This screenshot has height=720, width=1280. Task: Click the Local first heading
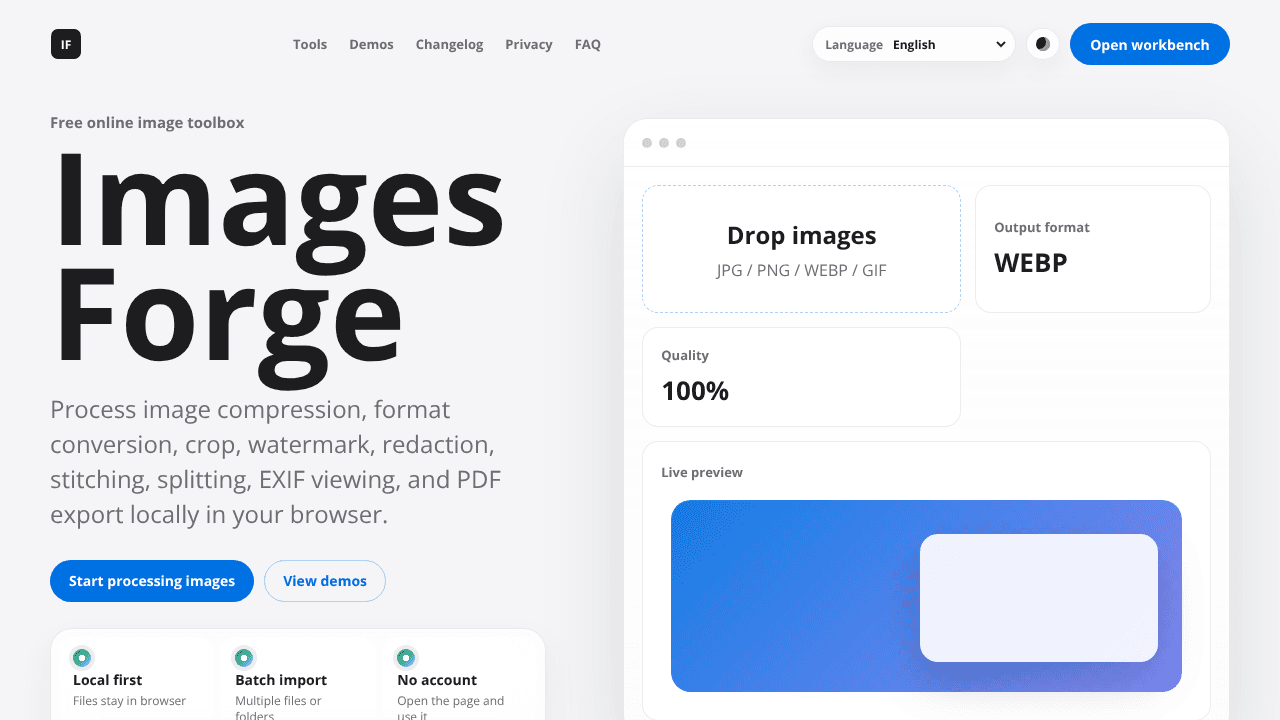click(x=108, y=680)
